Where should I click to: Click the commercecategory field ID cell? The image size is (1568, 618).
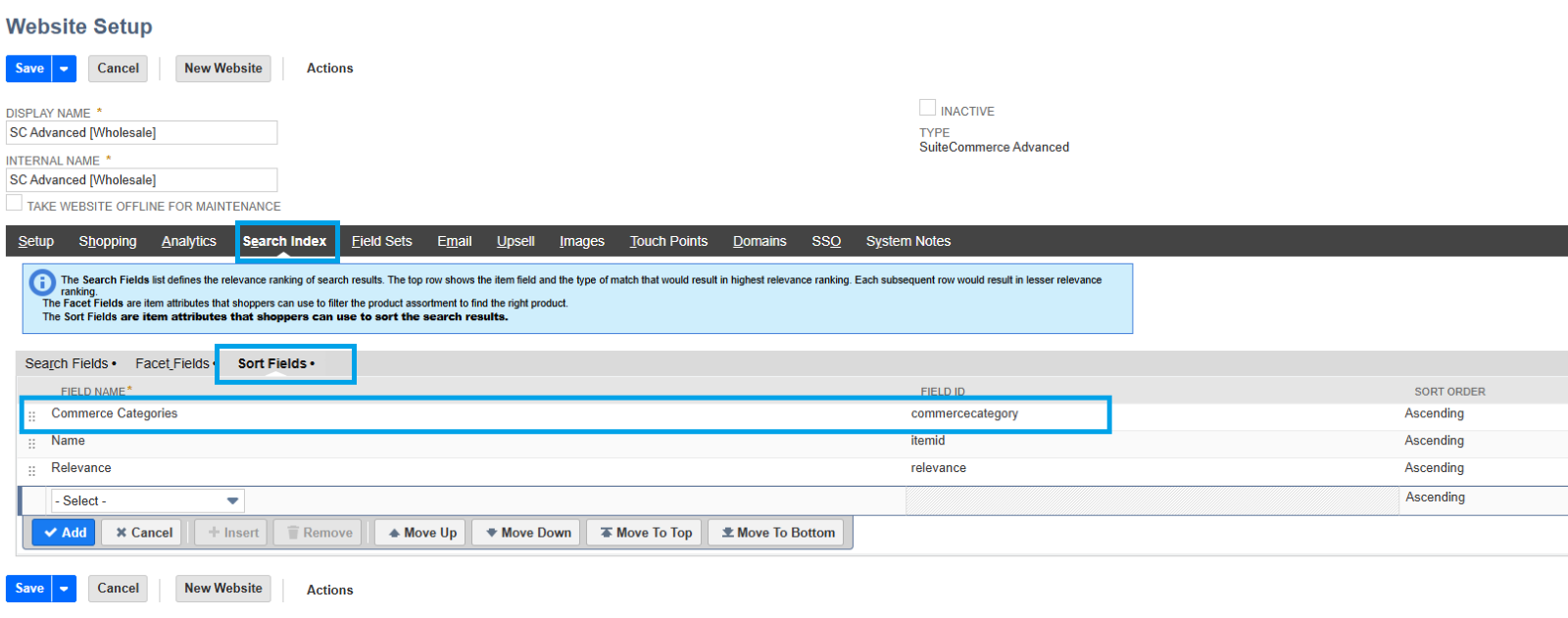[x=964, y=414]
